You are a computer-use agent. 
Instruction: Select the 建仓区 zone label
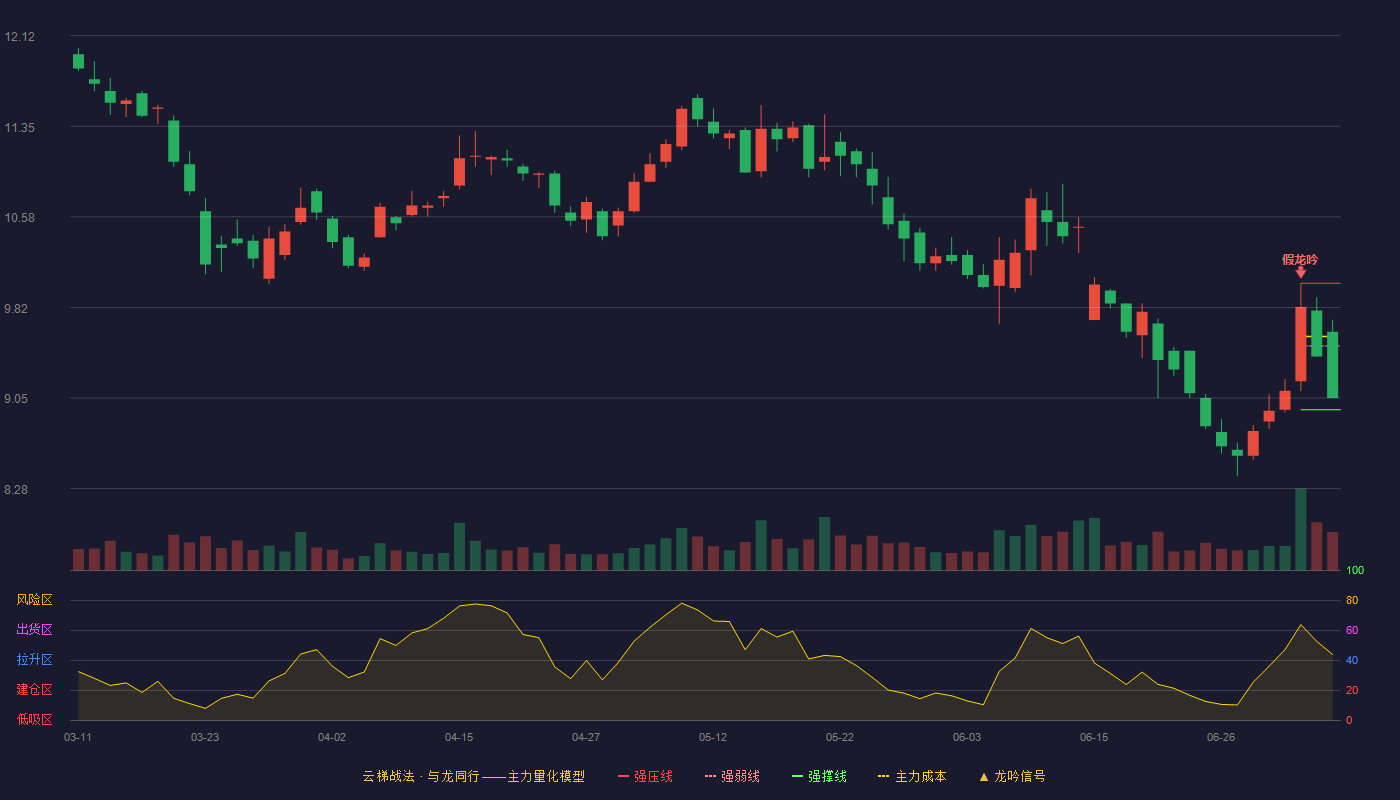[x=34, y=690]
